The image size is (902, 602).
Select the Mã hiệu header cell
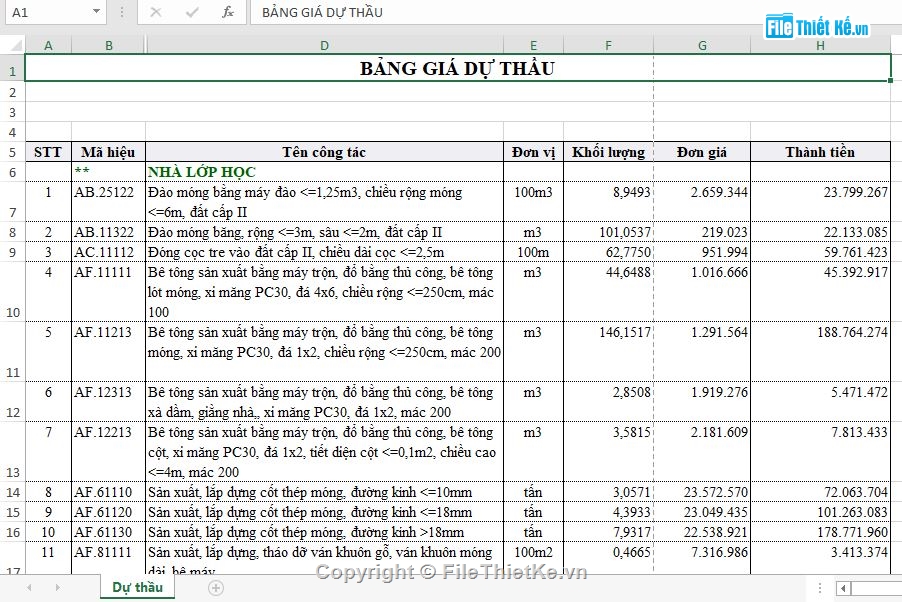click(109, 152)
